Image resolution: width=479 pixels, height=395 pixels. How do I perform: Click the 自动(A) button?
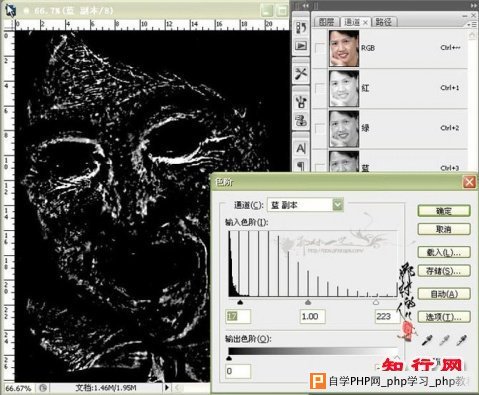[x=444, y=294]
